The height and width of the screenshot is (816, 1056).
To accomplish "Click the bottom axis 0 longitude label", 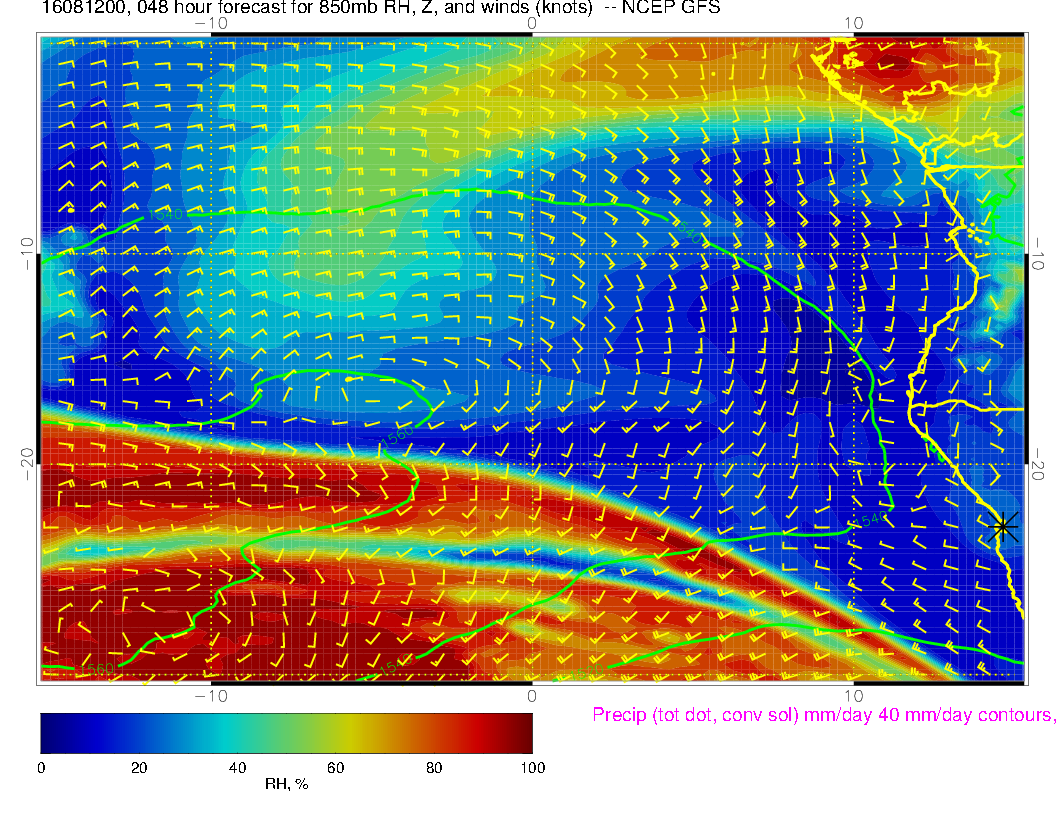I will [x=532, y=695].
